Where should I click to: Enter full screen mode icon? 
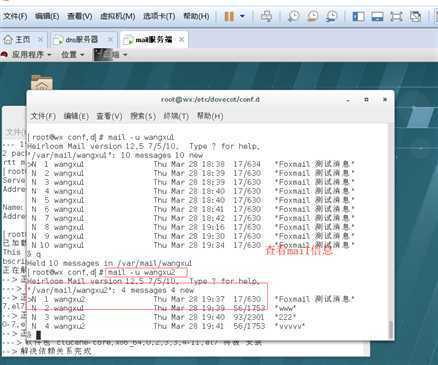pyautogui.click(x=396, y=16)
